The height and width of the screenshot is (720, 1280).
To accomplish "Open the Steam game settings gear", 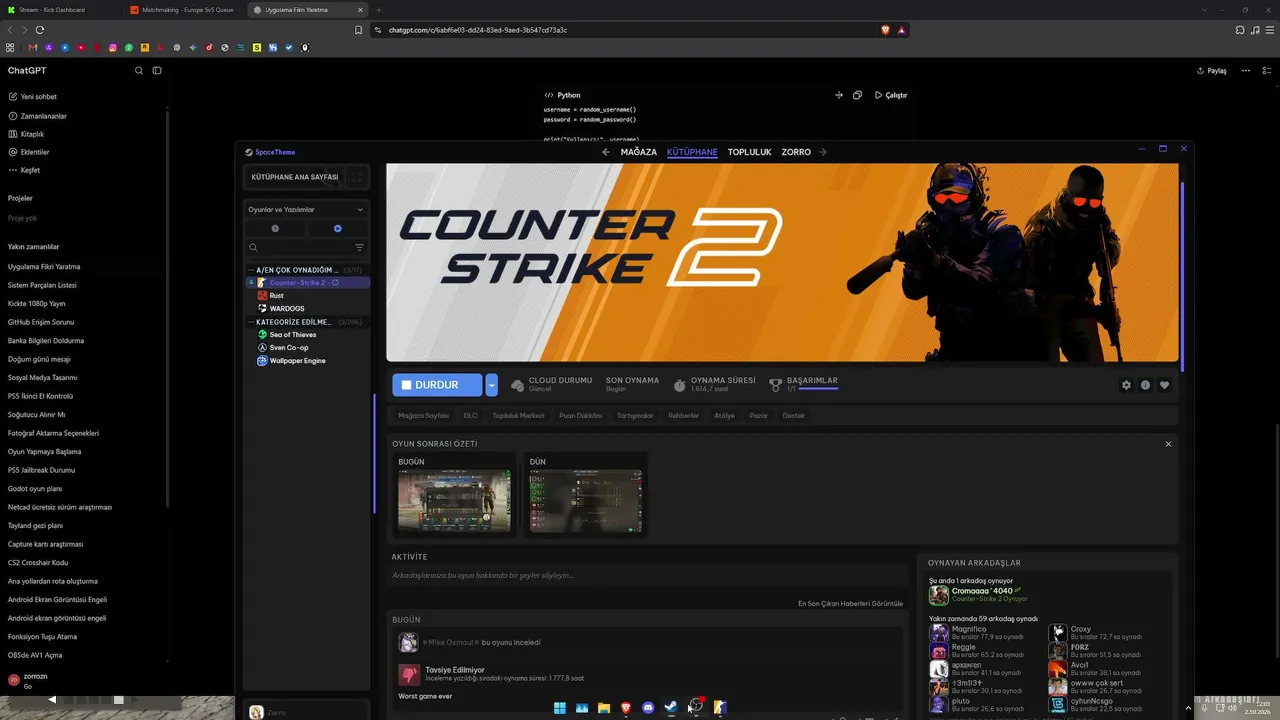I will click(1126, 385).
